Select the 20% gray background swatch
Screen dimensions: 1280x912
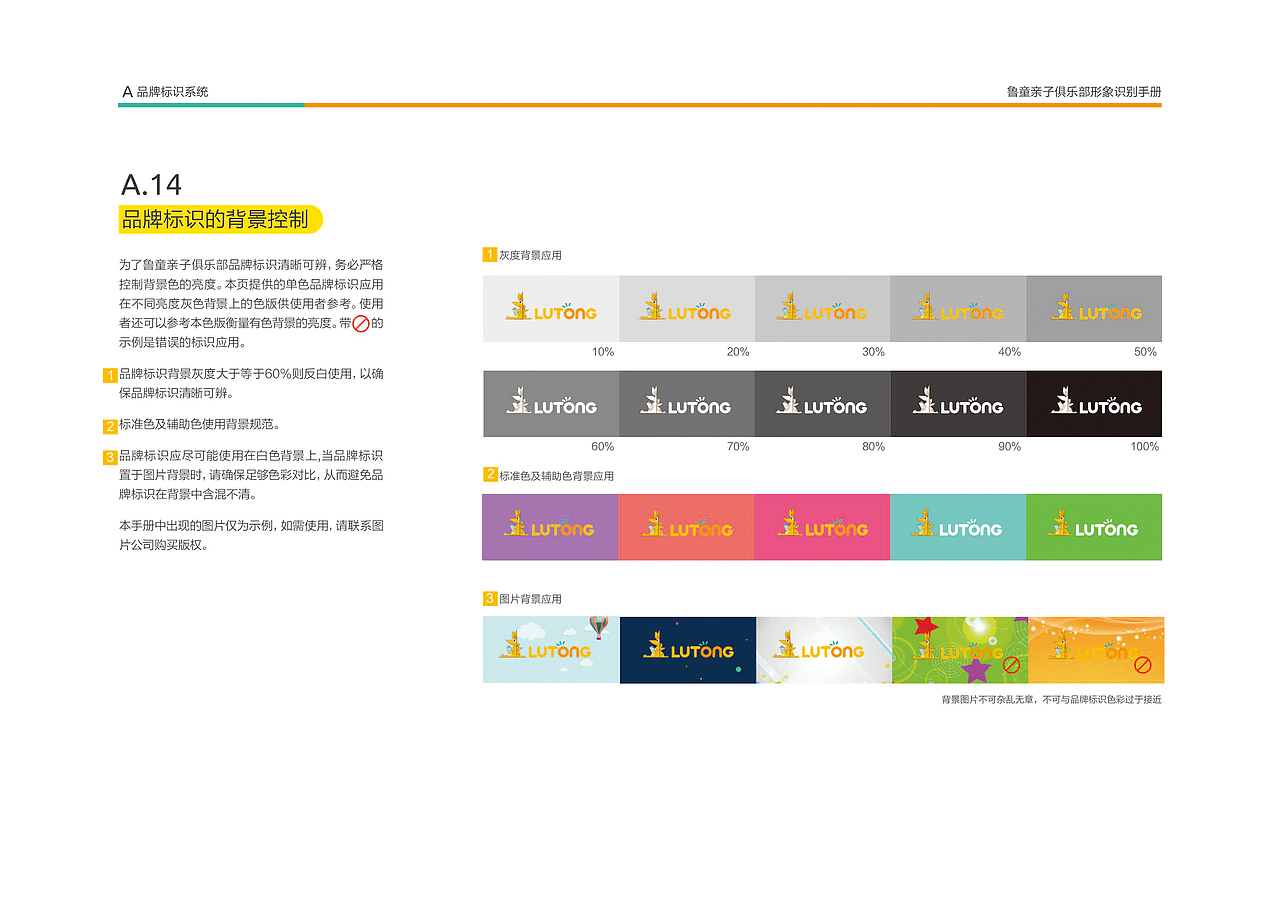pyautogui.click(x=687, y=309)
